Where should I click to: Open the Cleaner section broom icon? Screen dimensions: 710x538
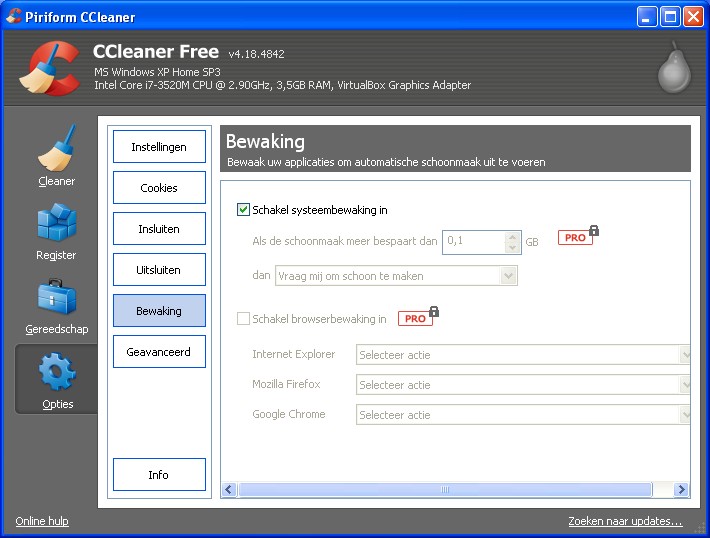(56, 148)
